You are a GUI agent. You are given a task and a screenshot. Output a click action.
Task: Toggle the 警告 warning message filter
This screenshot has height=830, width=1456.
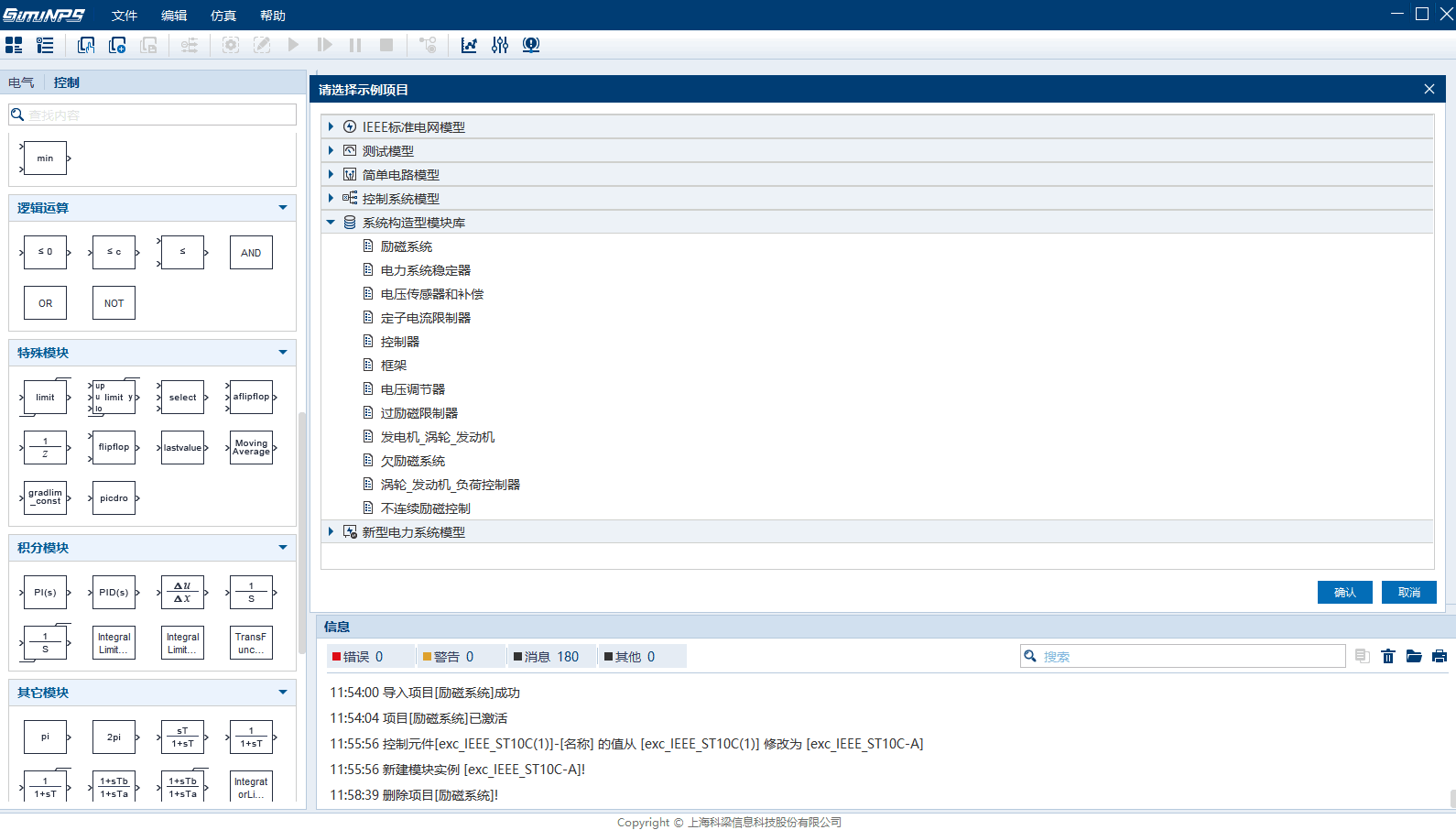pos(449,656)
